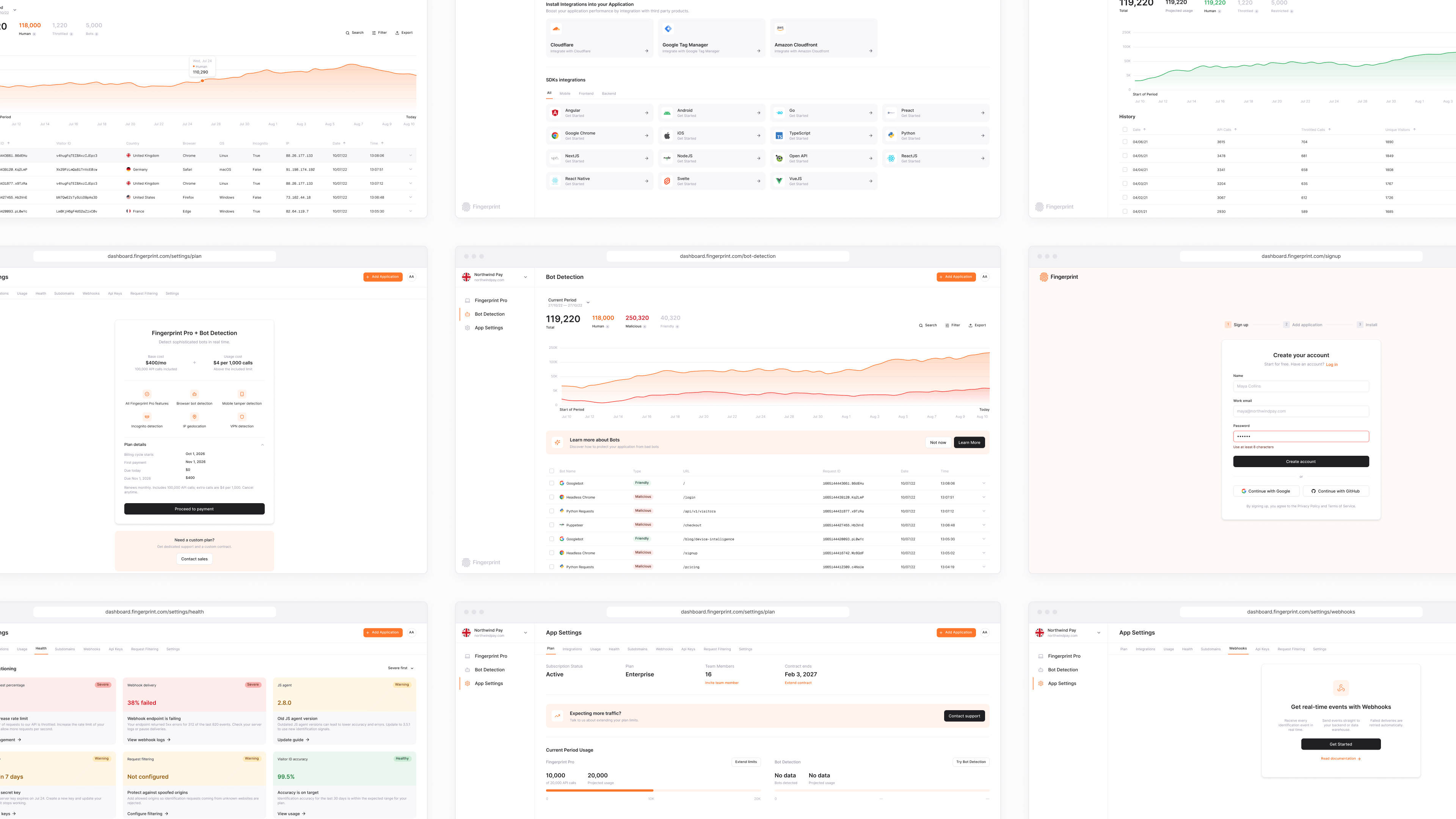This screenshot has width=1456, height=819.
Task: Click the Password input field
Action: tap(1301, 436)
